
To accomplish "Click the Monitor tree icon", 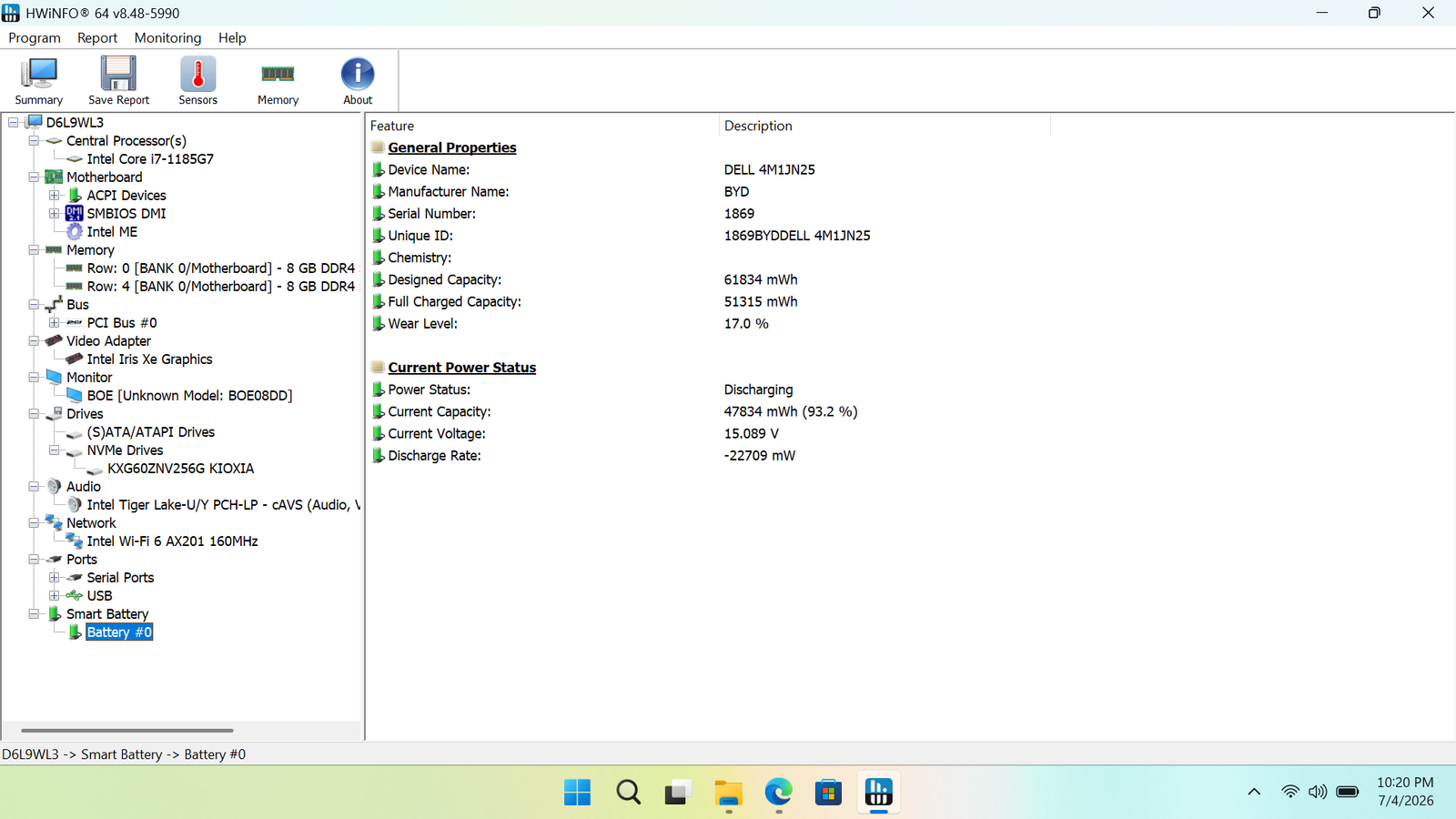I will pyautogui.click(x=54, y=378).
